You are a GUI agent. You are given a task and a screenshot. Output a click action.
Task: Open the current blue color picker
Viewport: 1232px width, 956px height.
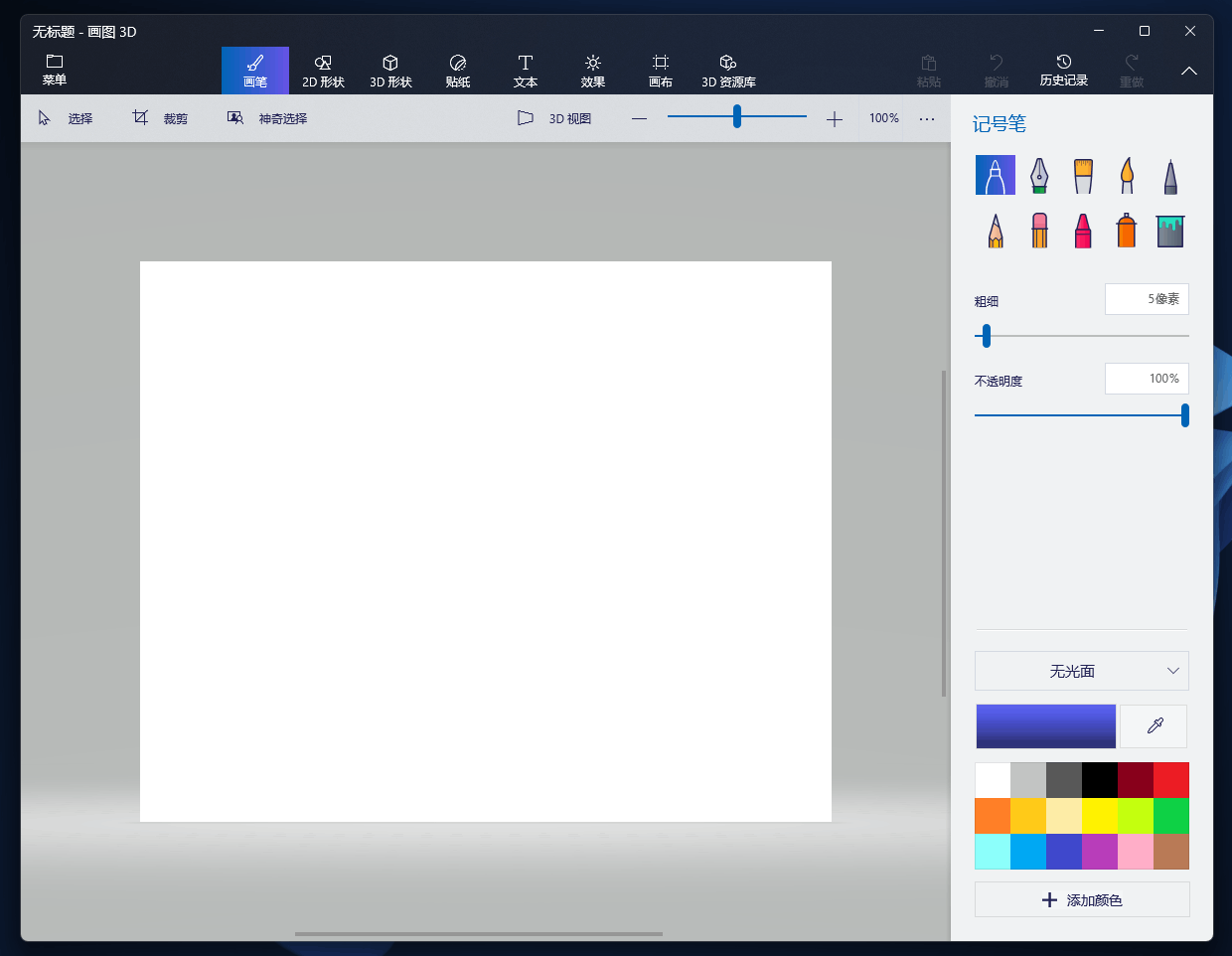pos(1046,726)
